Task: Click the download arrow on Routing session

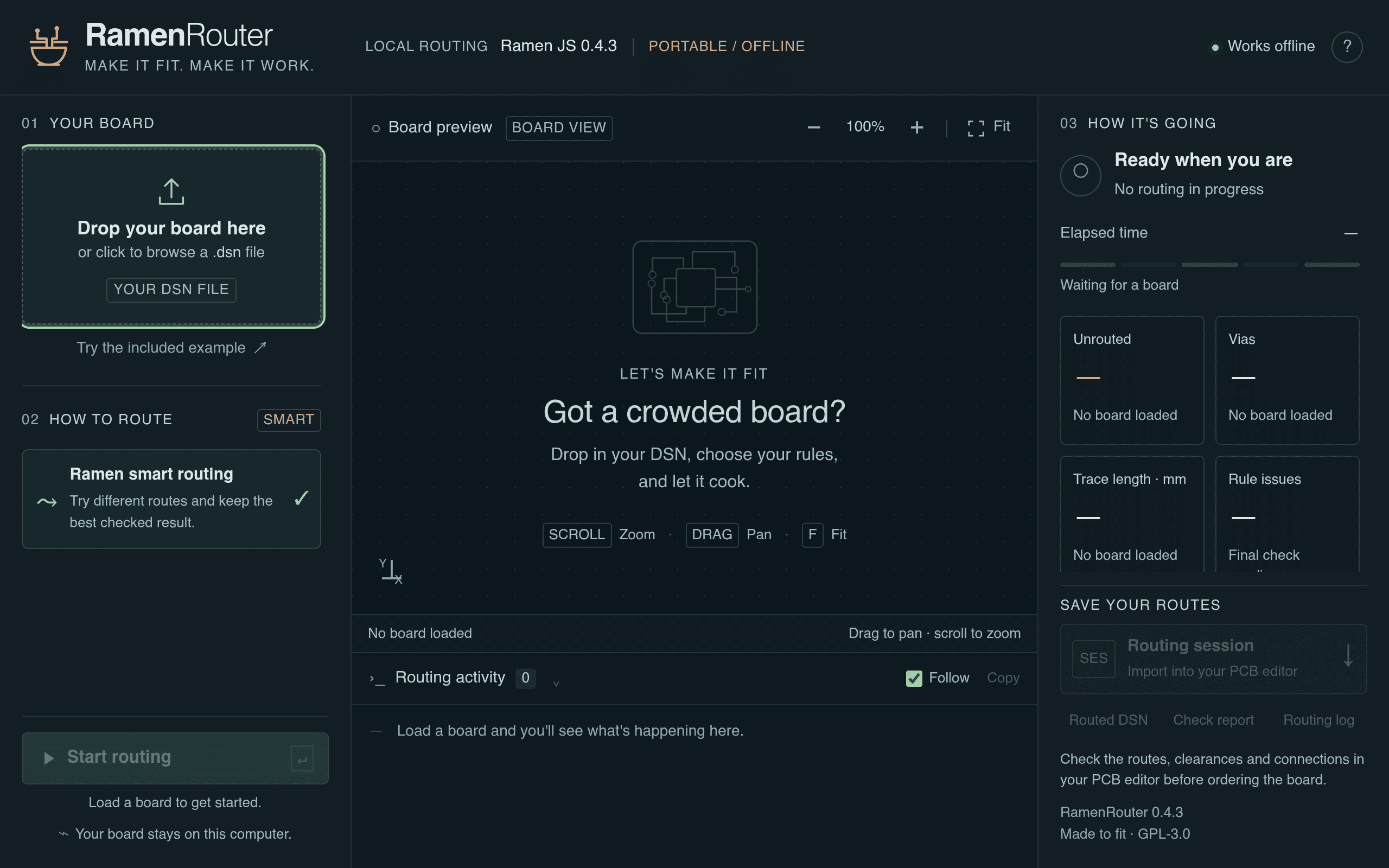Action: point(1348,655)
